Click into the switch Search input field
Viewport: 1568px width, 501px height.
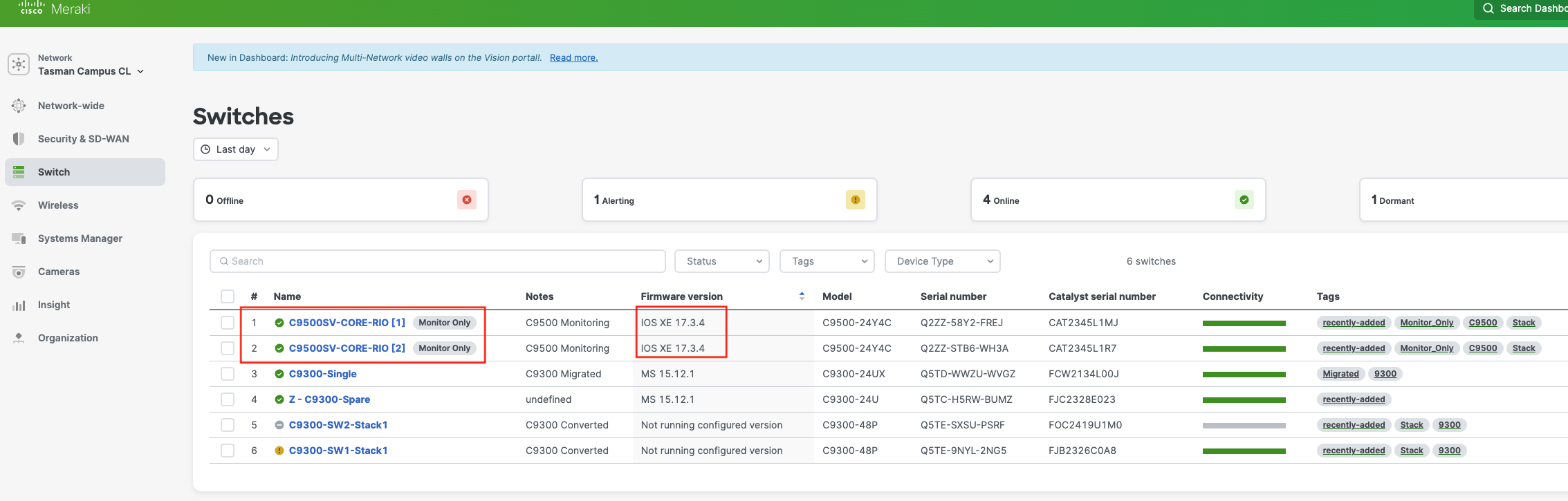[438, 261]
